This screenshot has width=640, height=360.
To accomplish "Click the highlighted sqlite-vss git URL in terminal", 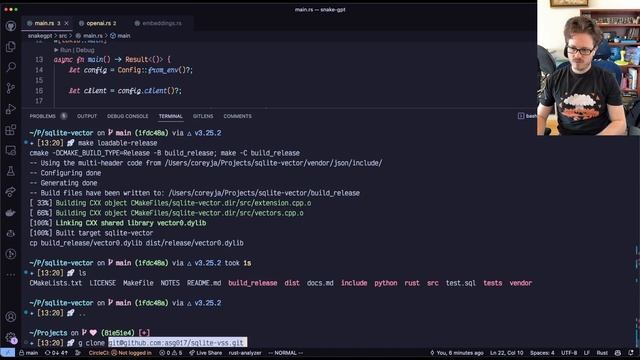I will click(x=177, y=343).
